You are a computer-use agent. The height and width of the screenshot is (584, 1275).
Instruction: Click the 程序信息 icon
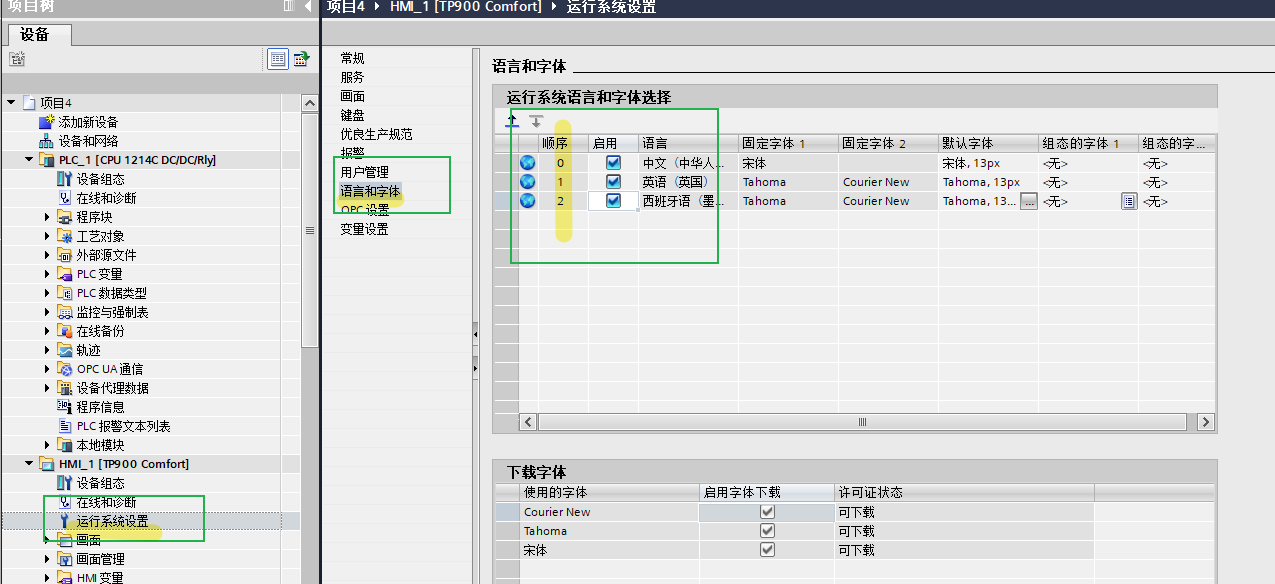tap(65, 407)
